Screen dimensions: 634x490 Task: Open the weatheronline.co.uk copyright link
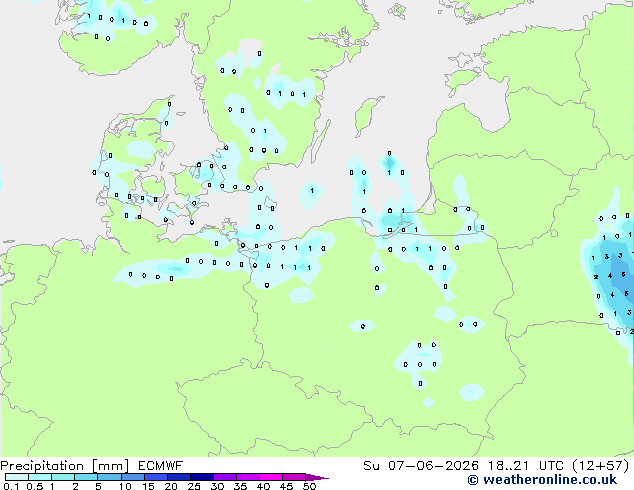pyautogui.click(x=542, y=480)
